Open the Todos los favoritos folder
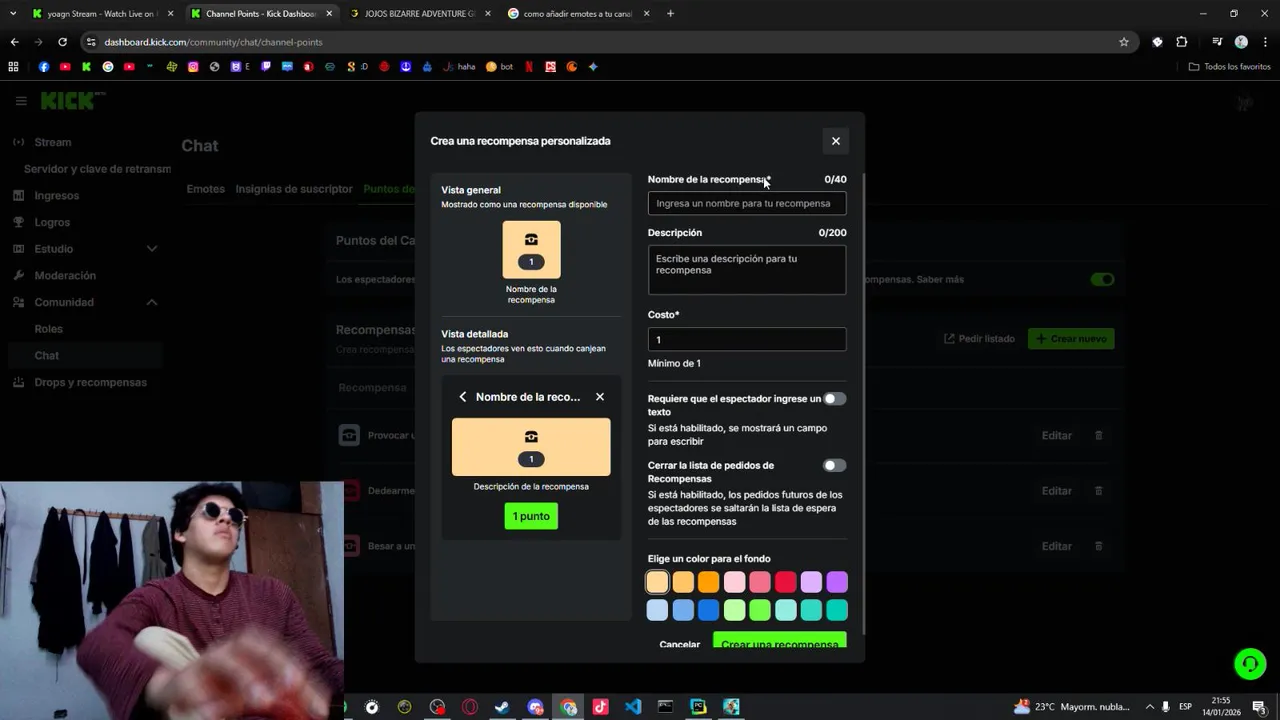The width and height of the screenshot is (1280, 720). [x=1230, y=67]
